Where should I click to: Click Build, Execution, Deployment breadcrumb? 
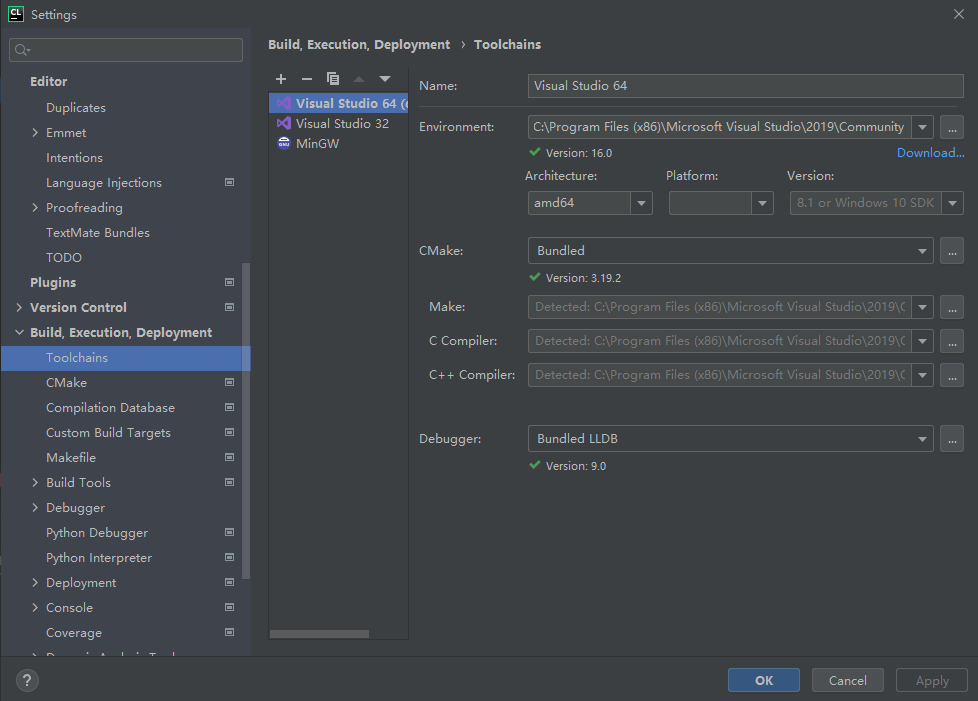click(359, 44)
